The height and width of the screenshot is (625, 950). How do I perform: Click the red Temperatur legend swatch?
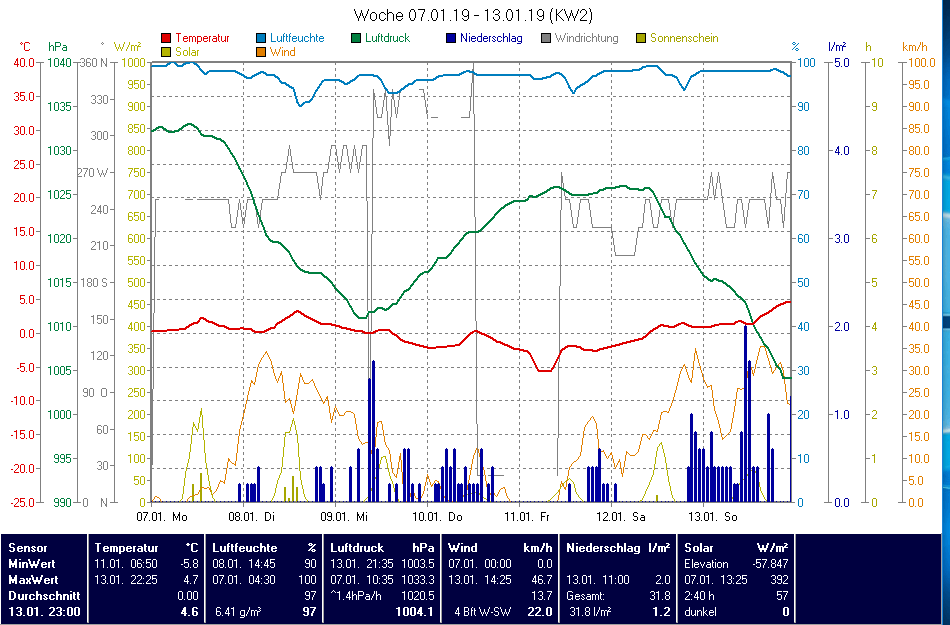point(166,38)
